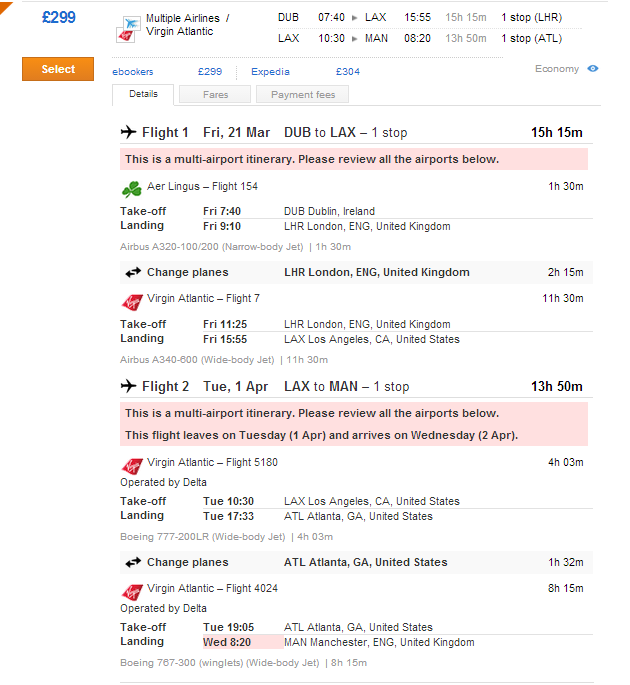Open the ebookers £299 link

point(167,72)
